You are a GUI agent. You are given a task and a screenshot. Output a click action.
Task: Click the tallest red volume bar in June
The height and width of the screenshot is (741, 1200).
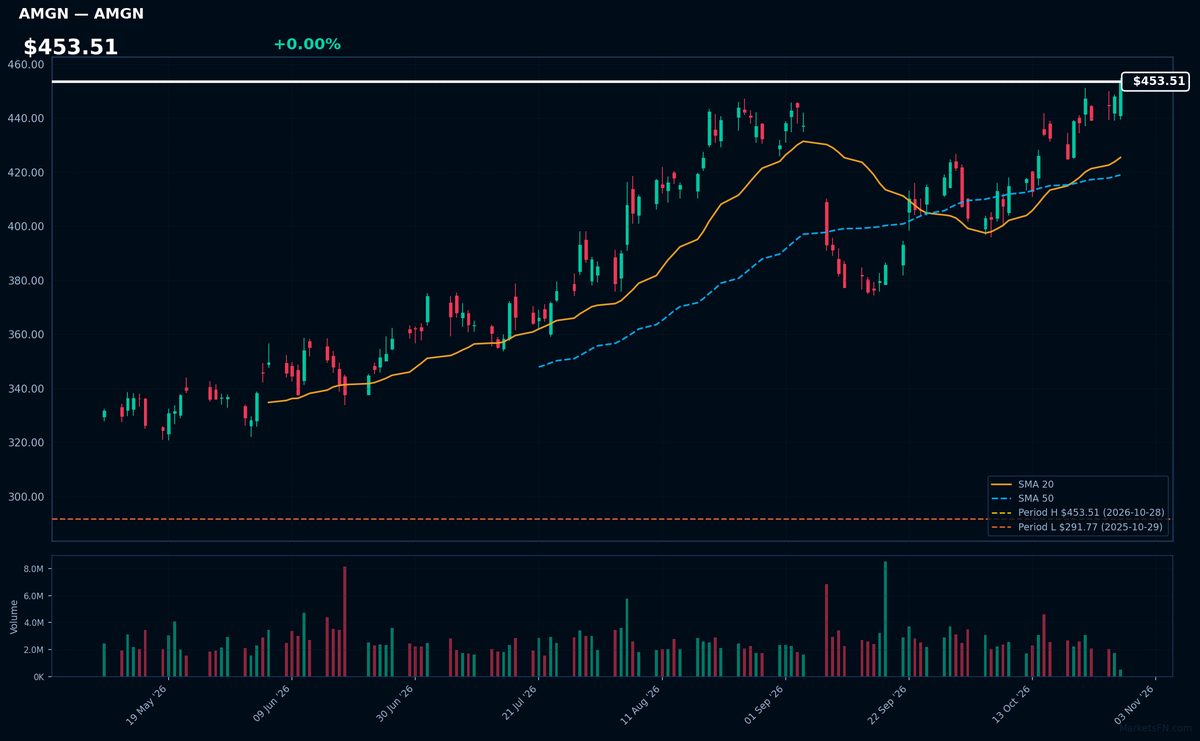(344, 622)
